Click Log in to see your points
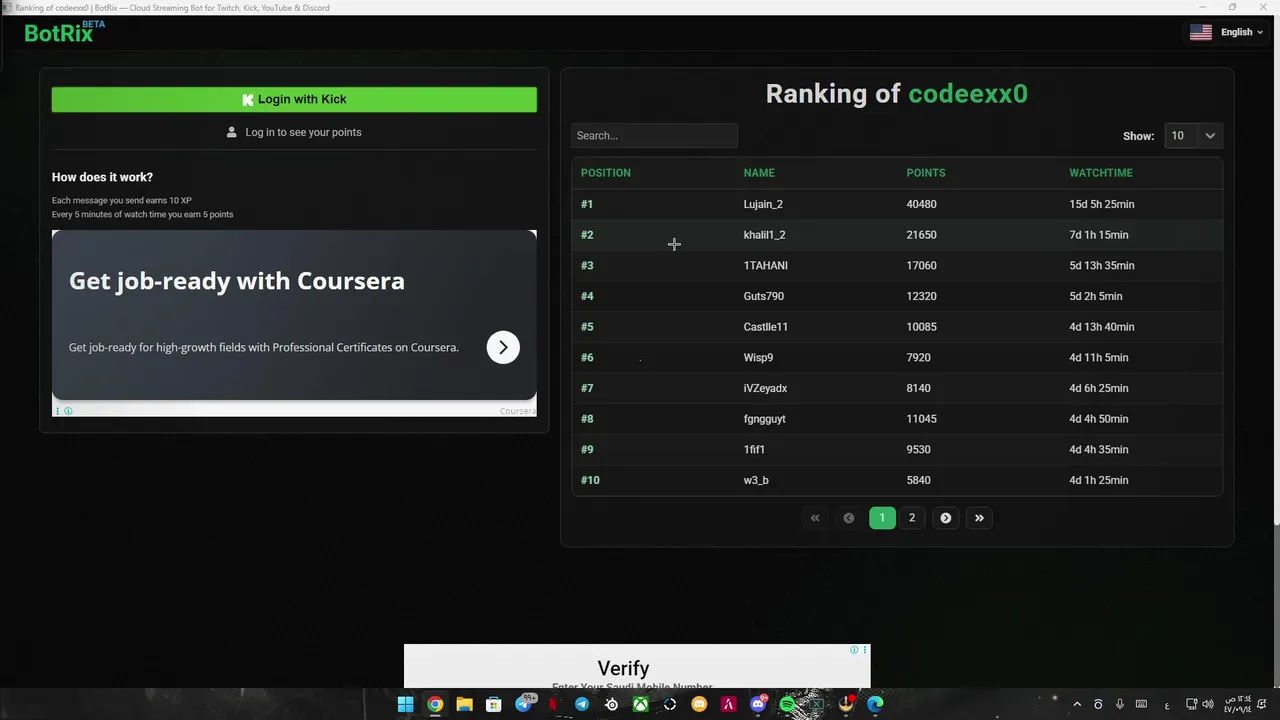 294,132
